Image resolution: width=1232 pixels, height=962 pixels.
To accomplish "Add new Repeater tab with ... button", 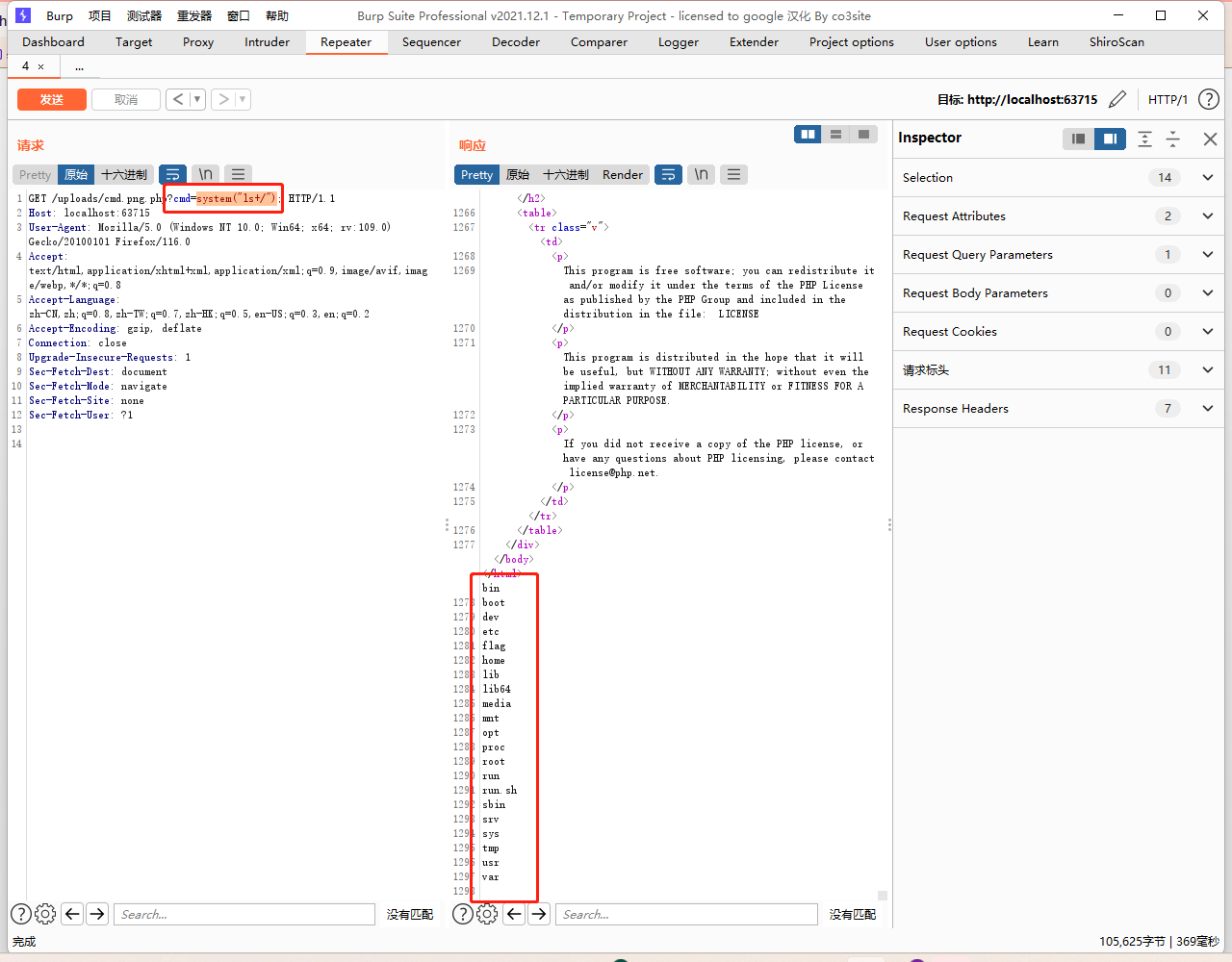I will [x=79, y=66].
